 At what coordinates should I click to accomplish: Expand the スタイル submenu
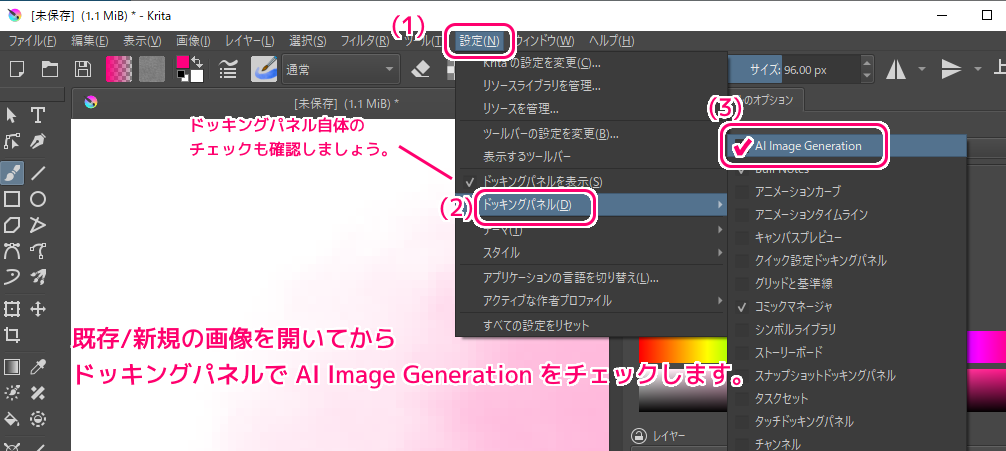point(591,252)
